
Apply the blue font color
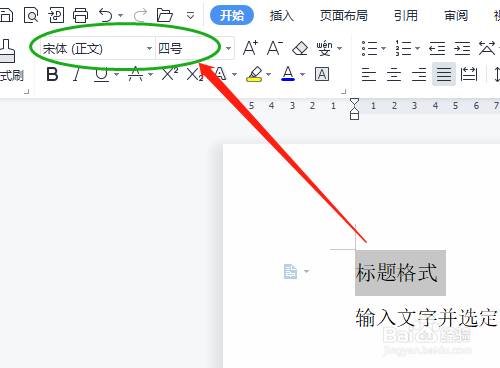pos(288,74)
